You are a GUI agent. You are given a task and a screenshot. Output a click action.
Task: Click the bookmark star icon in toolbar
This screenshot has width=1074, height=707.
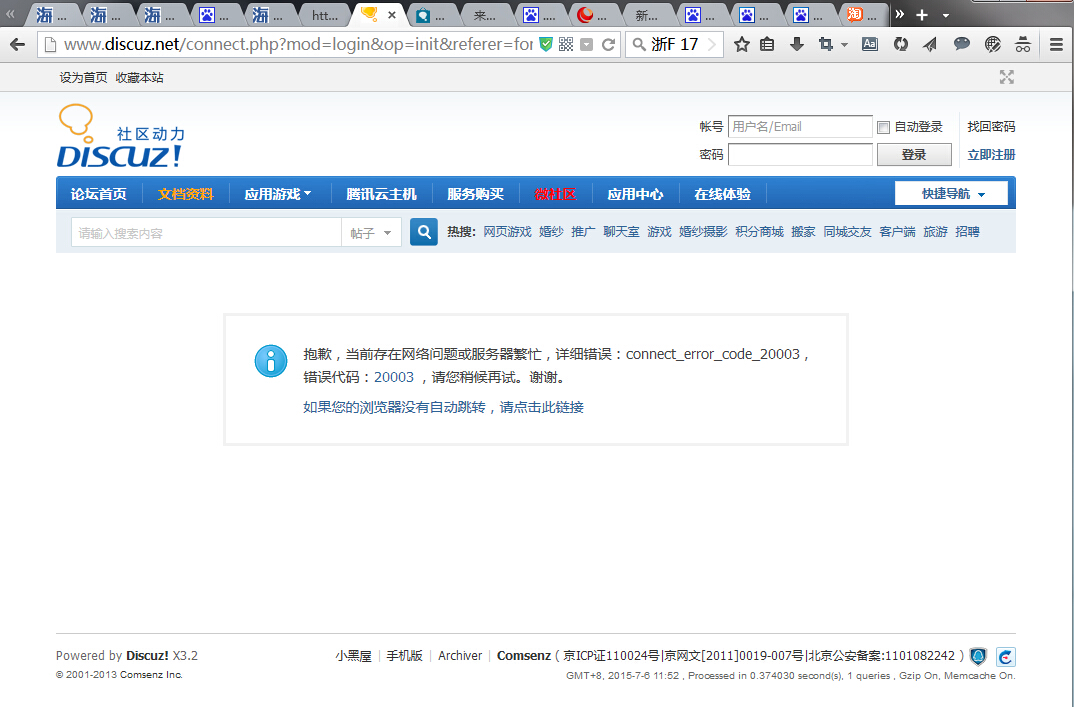741,44
